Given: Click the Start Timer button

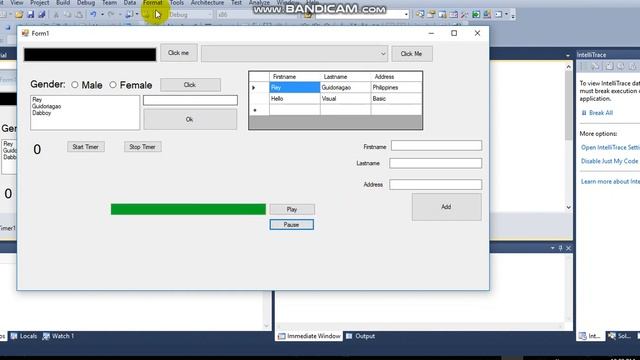Looking at the screenshot, I should [x=86, y=147].
